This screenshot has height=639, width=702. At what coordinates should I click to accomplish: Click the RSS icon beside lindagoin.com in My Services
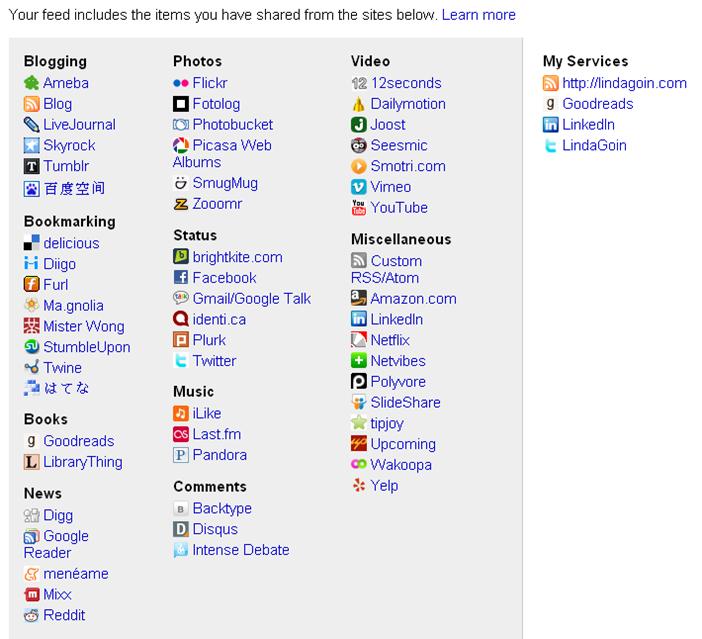point(550,83)
